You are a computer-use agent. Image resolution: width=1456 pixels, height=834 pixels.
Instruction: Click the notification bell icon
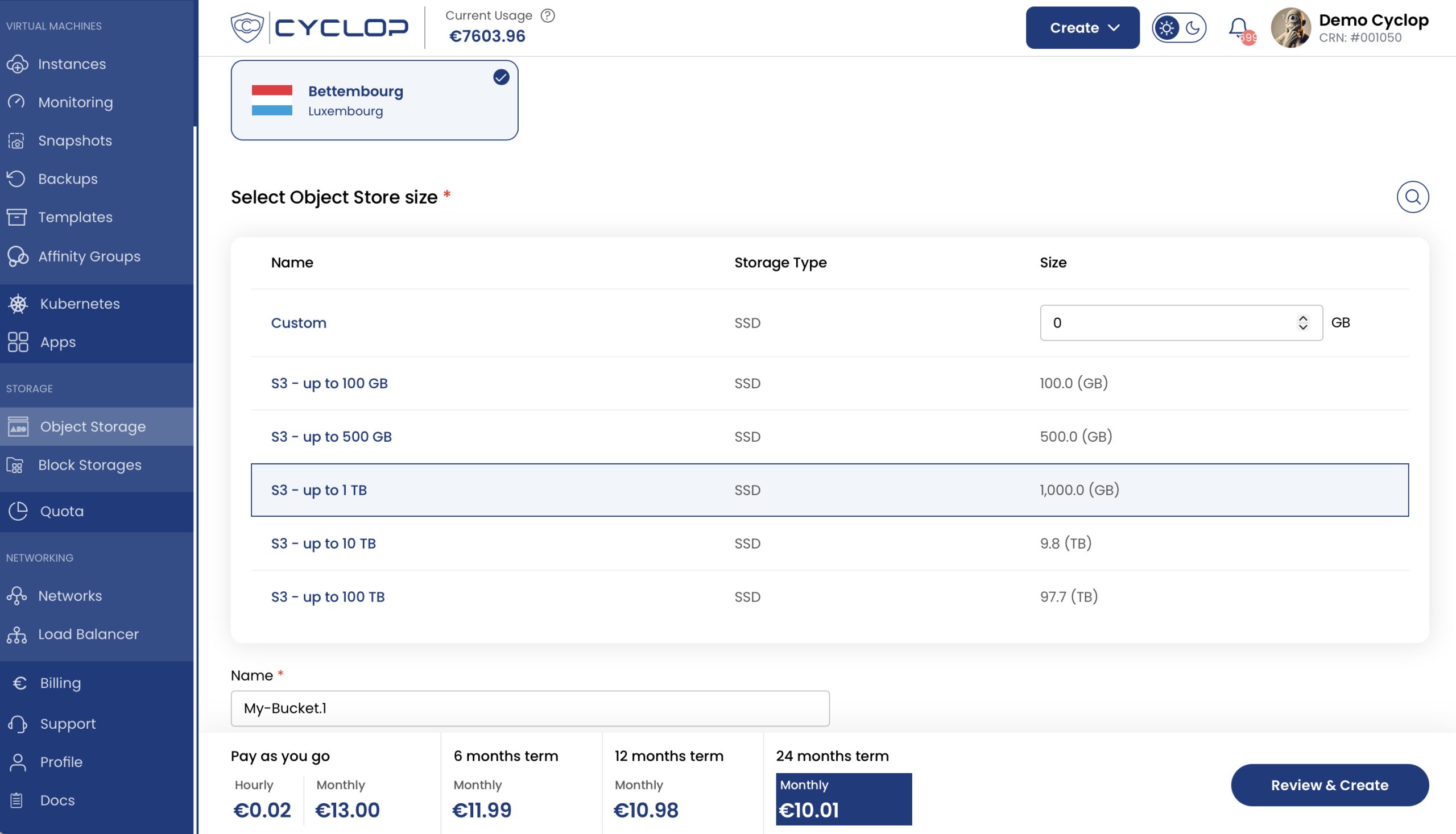(1238, 27)
